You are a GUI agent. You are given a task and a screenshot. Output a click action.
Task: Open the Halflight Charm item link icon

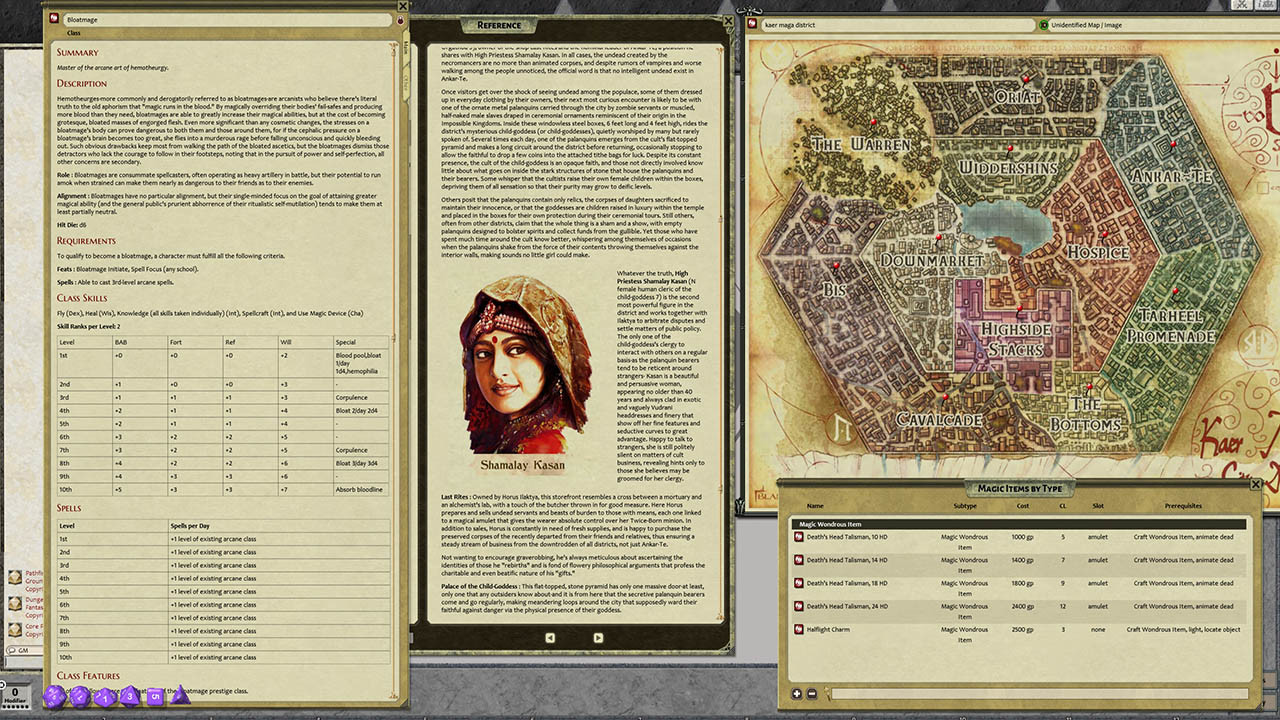[798, 630]
